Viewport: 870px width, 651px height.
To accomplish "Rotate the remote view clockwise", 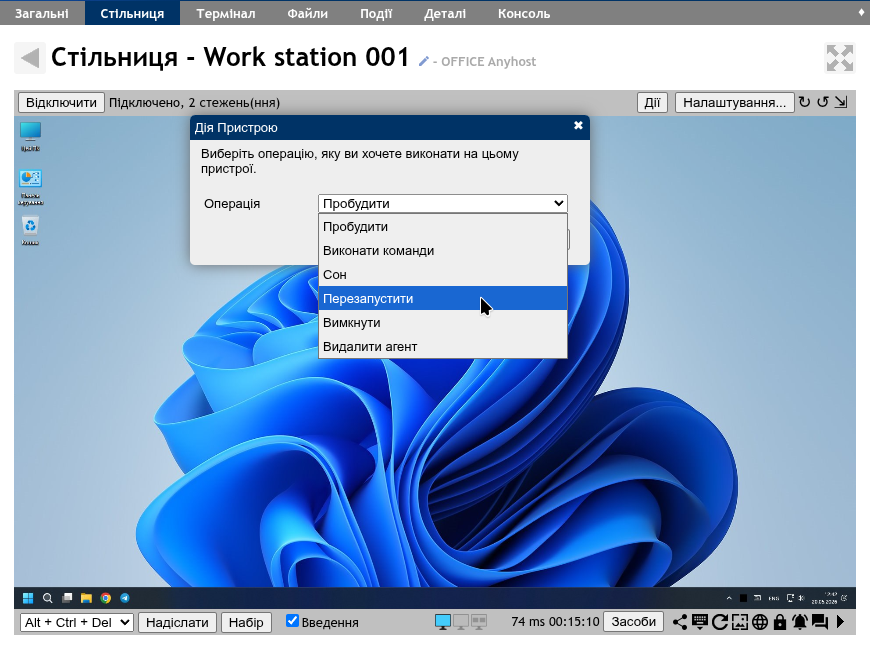I will tap(804, 102).
